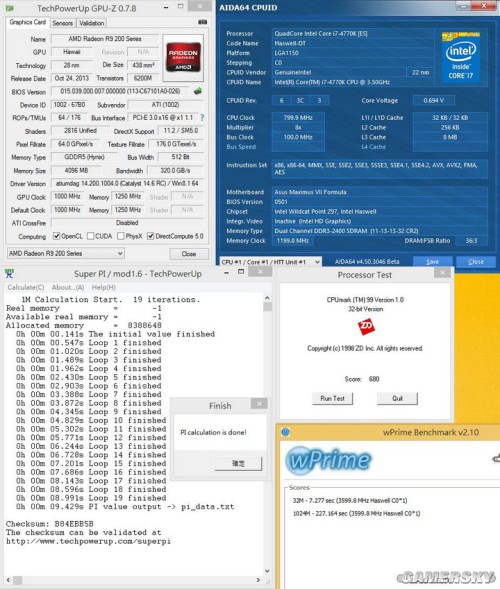Switch to the Graphics Card tab
The width and height of the screenshot is (500, 589).
coord(28,22)
